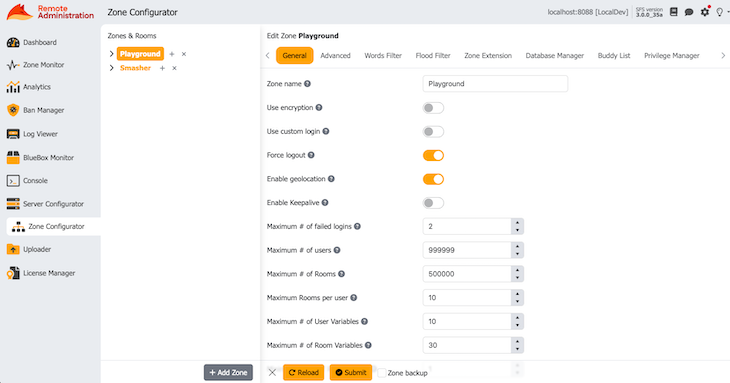Open Analytics chart icon
730x383 pixels.
click(13, 87)
